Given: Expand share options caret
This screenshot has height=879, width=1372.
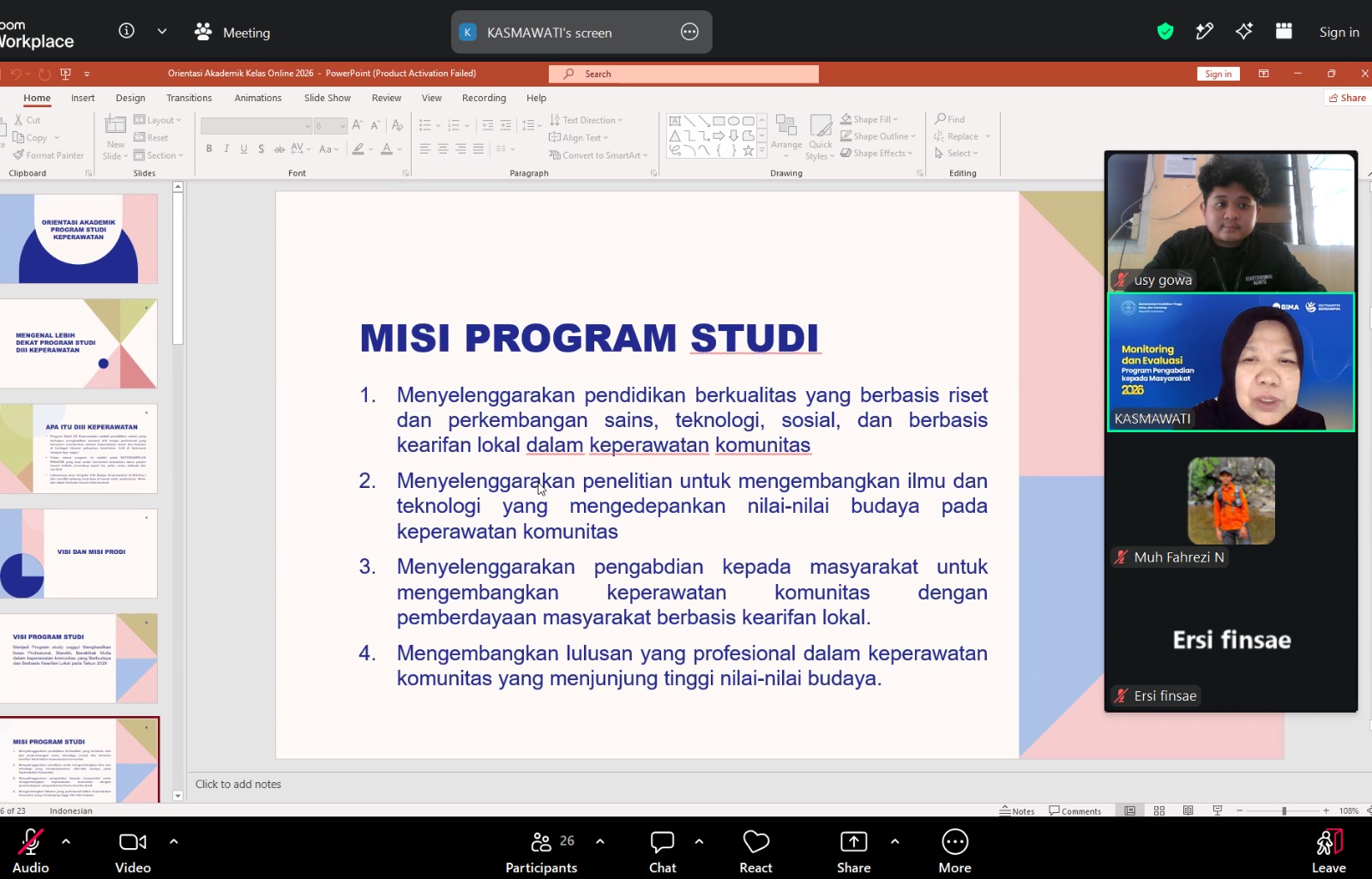Looking at the screenshot, I should (x=895, y=841).
